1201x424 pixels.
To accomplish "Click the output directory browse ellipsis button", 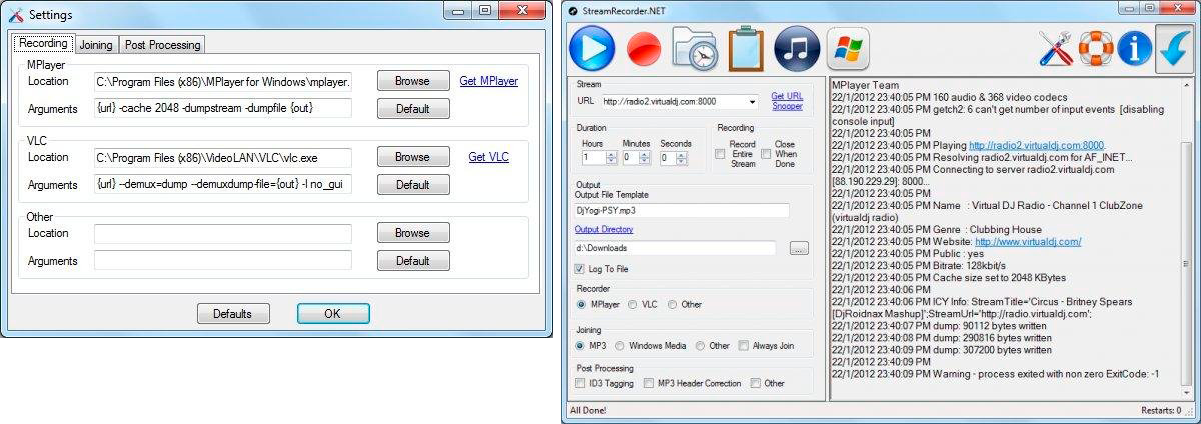I will point(799,248).
